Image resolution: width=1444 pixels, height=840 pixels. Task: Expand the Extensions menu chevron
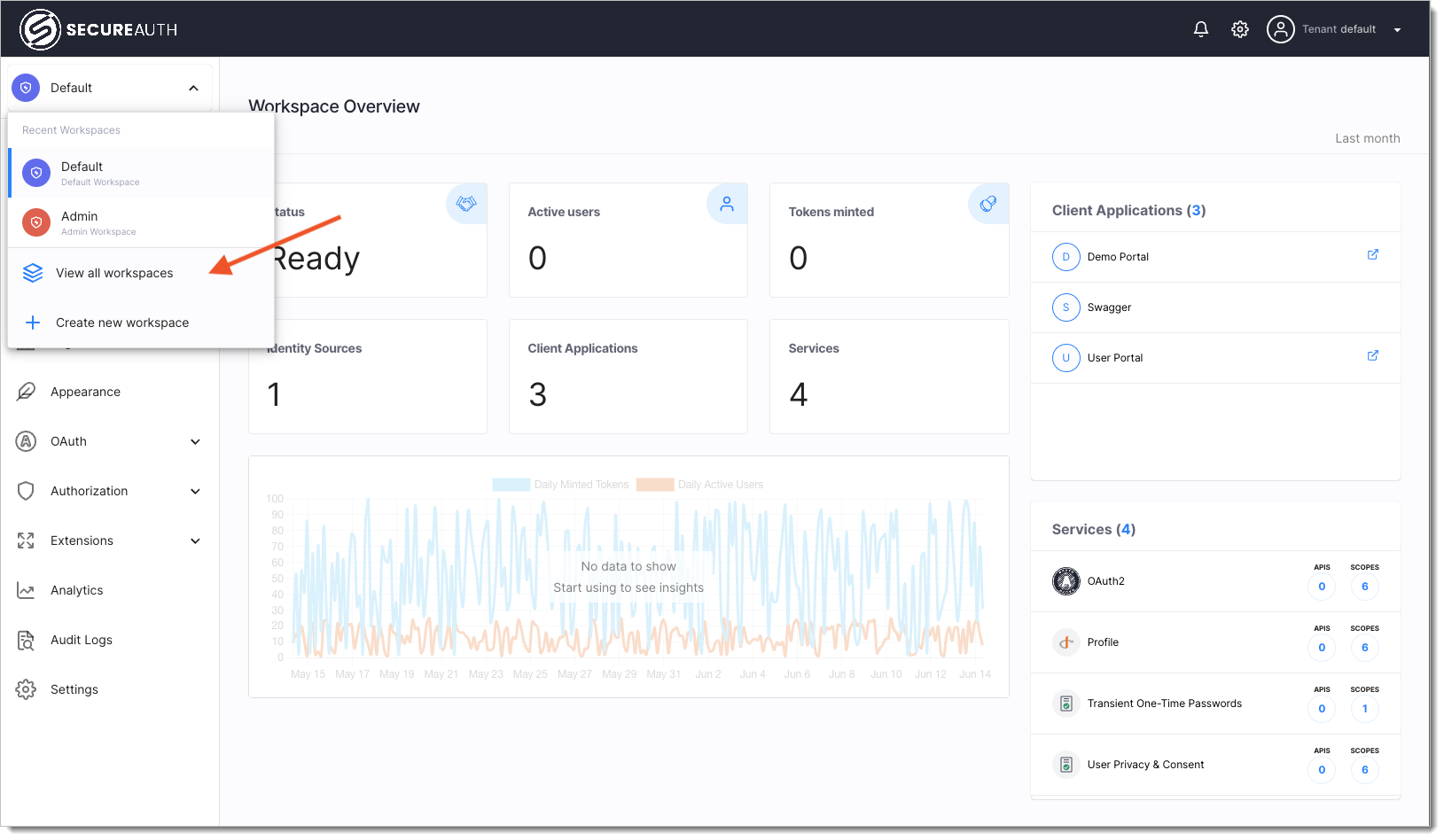(x=195, y=541)
